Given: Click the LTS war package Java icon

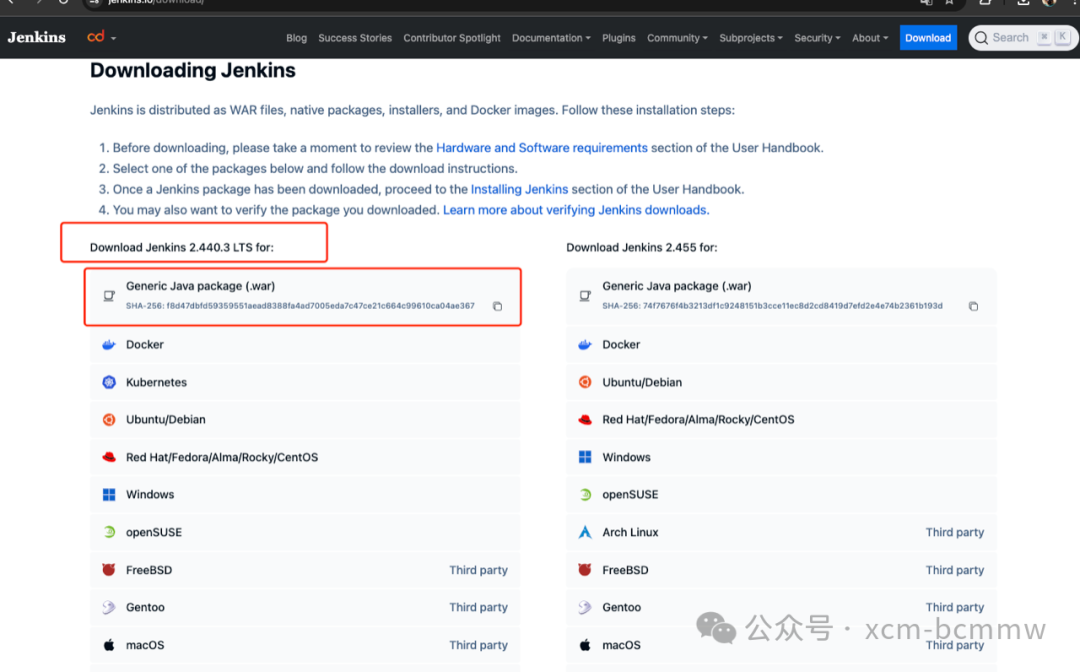Looking at the screenshot, I should [x=109, y=295].
